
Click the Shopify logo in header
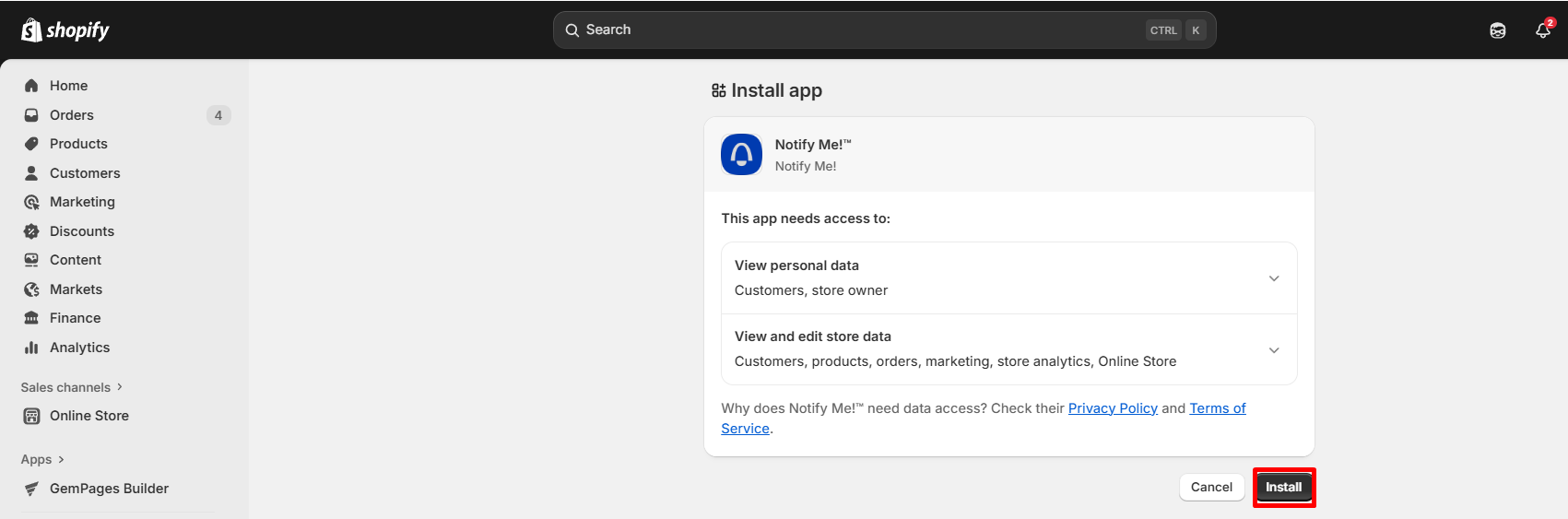[65, 30]
